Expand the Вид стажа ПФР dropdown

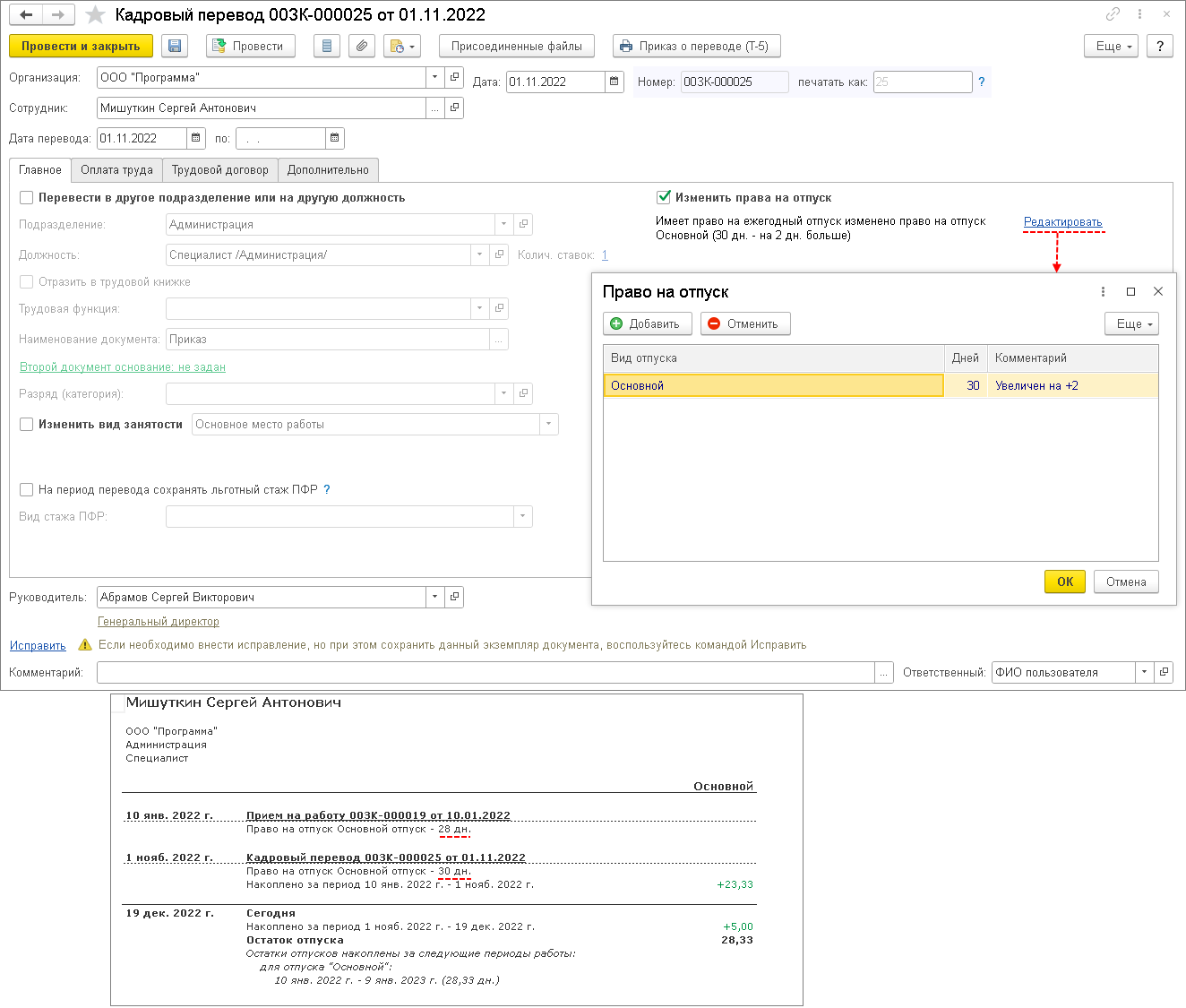pos(522,516)
